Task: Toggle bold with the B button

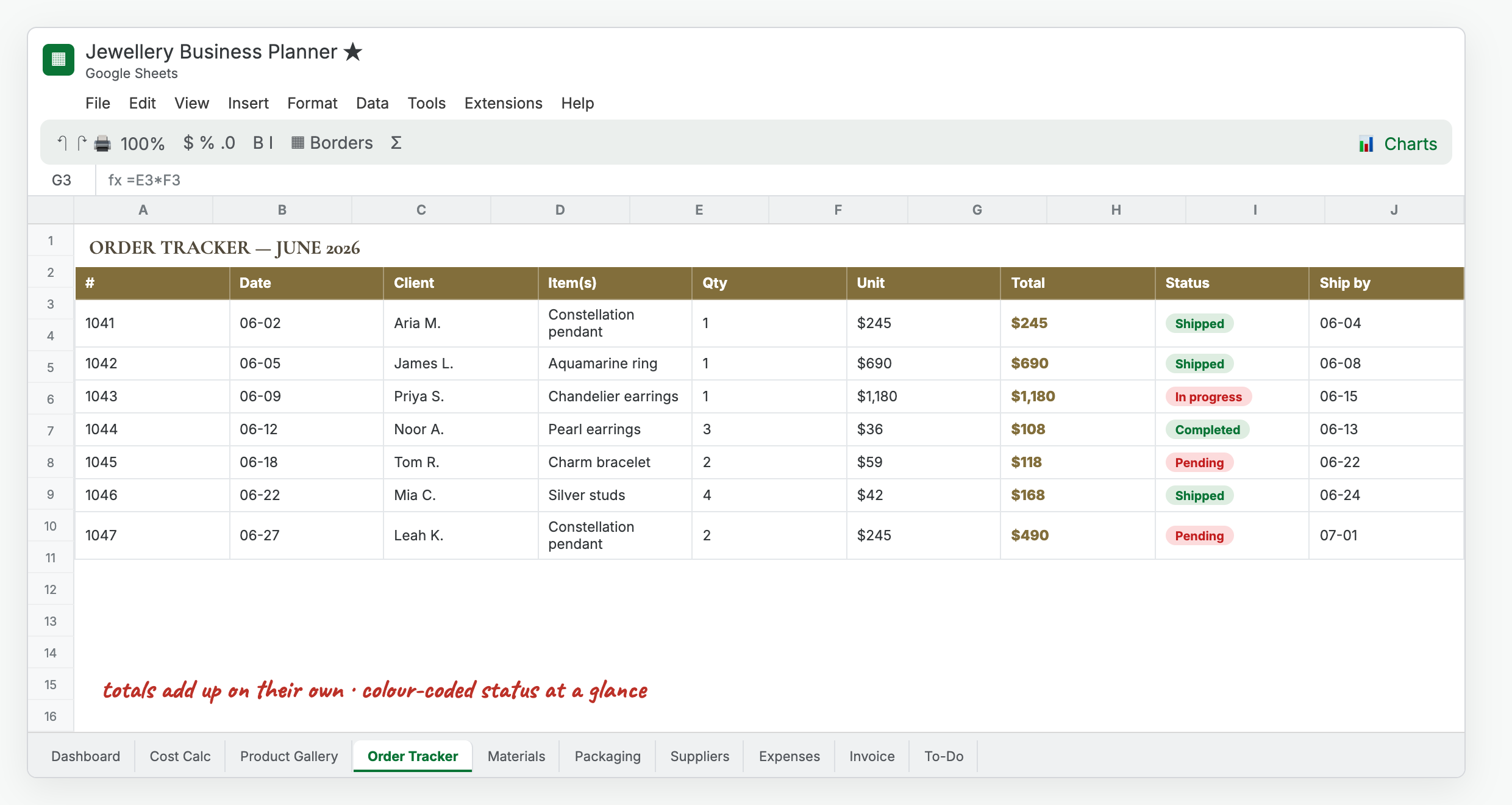Action: pos(258,143)
